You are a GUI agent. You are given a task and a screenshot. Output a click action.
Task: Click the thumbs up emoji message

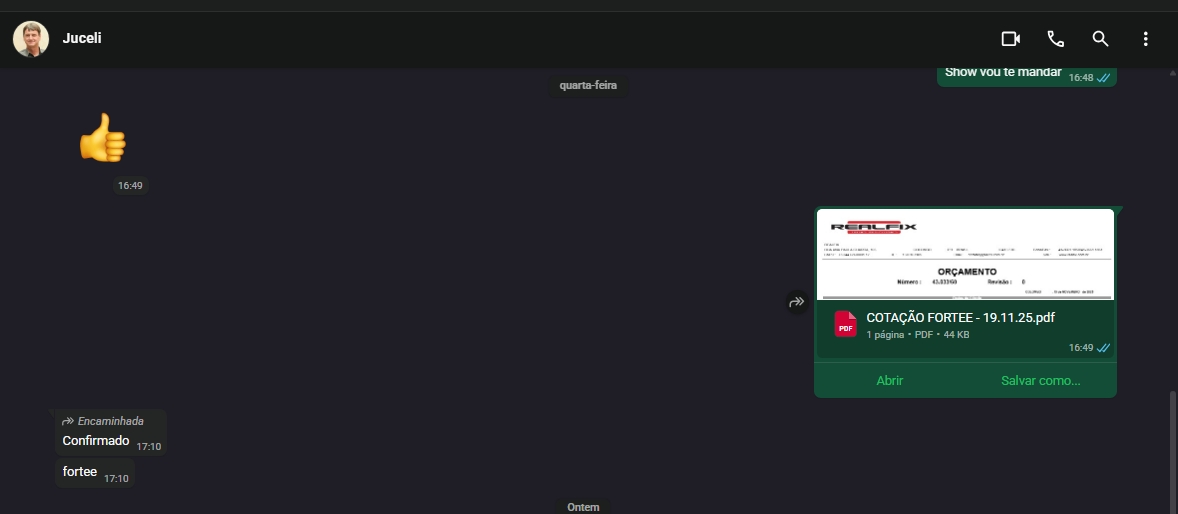coord(103,138)
